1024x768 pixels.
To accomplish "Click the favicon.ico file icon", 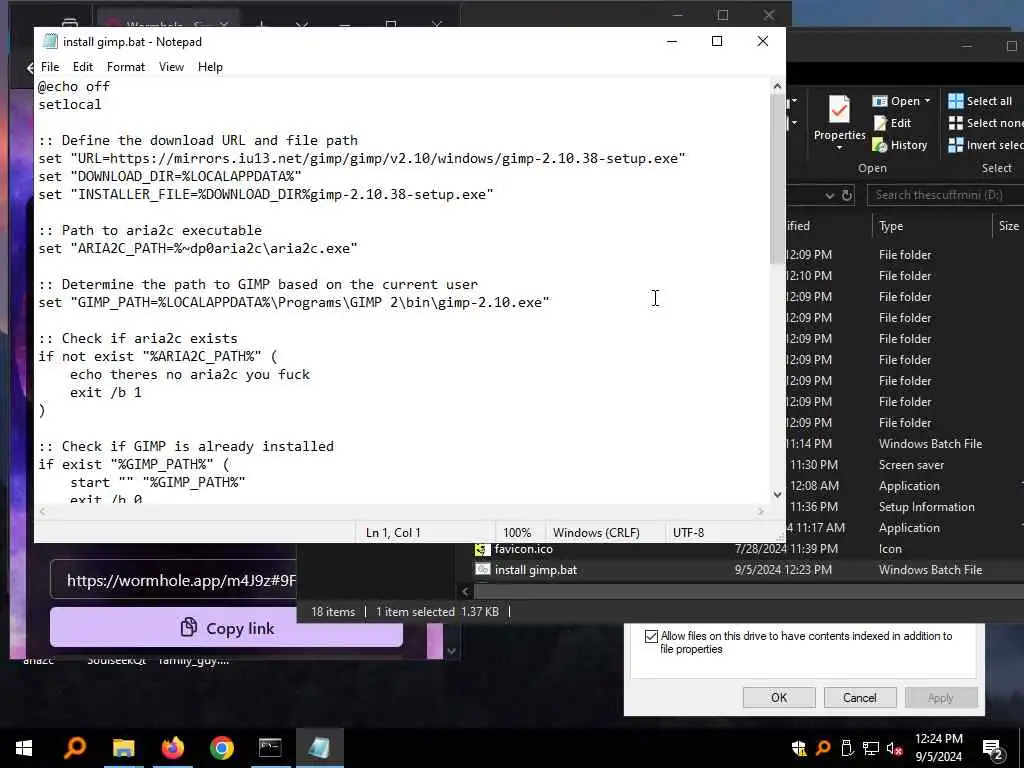I will 483,549.
